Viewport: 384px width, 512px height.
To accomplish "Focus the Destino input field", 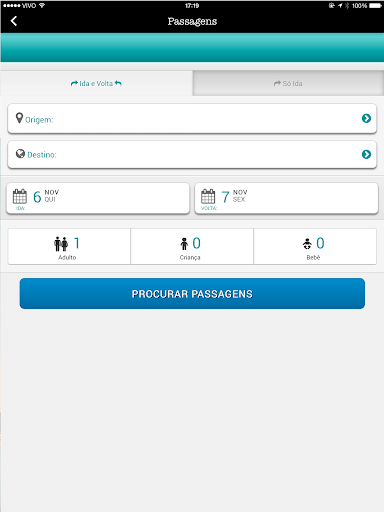I will click(192, 155).
